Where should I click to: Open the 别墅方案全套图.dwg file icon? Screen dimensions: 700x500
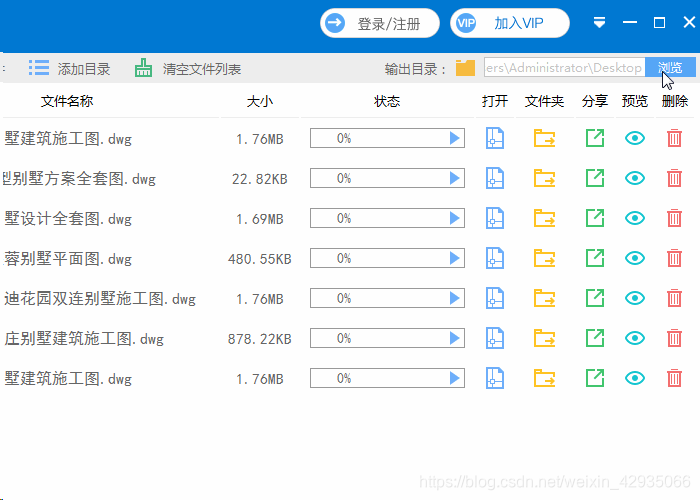[x=495, y=178]
